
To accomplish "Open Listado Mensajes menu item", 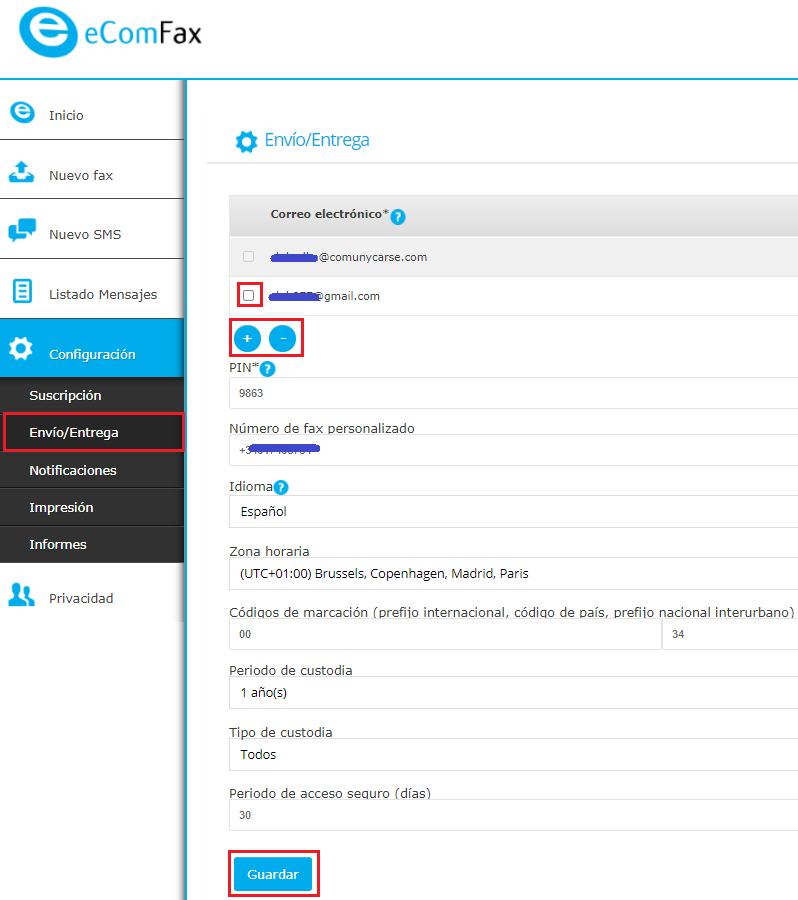I will click(x=92, y=289).
